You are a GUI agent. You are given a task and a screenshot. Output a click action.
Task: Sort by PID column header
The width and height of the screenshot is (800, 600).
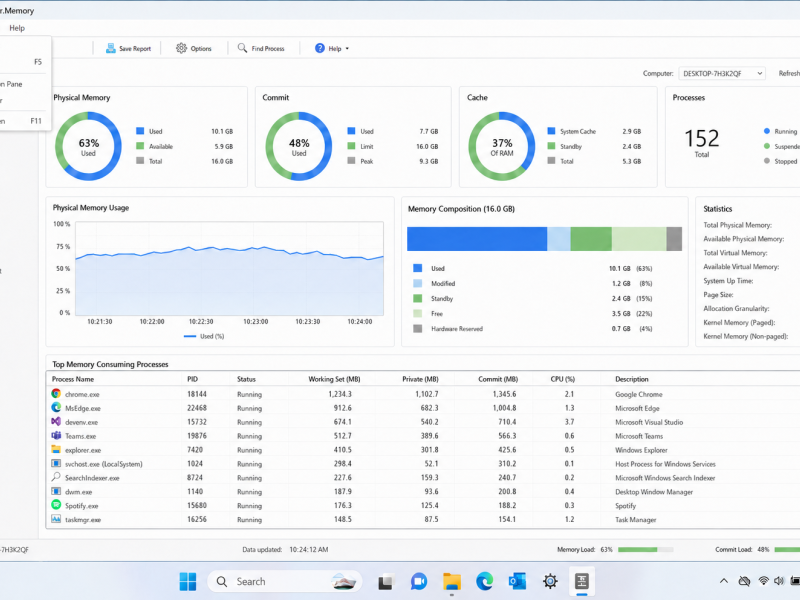(x=192, y=379)
